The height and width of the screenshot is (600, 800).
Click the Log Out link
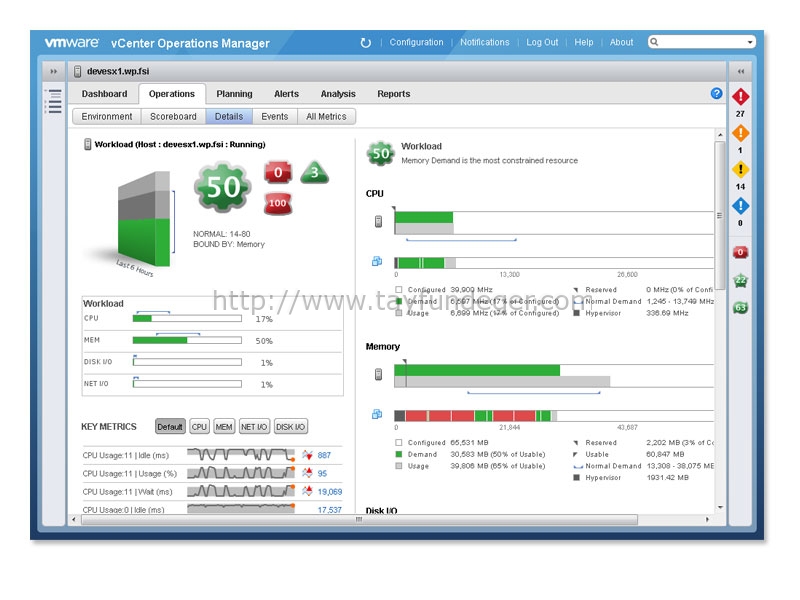(x=542, y=42)
